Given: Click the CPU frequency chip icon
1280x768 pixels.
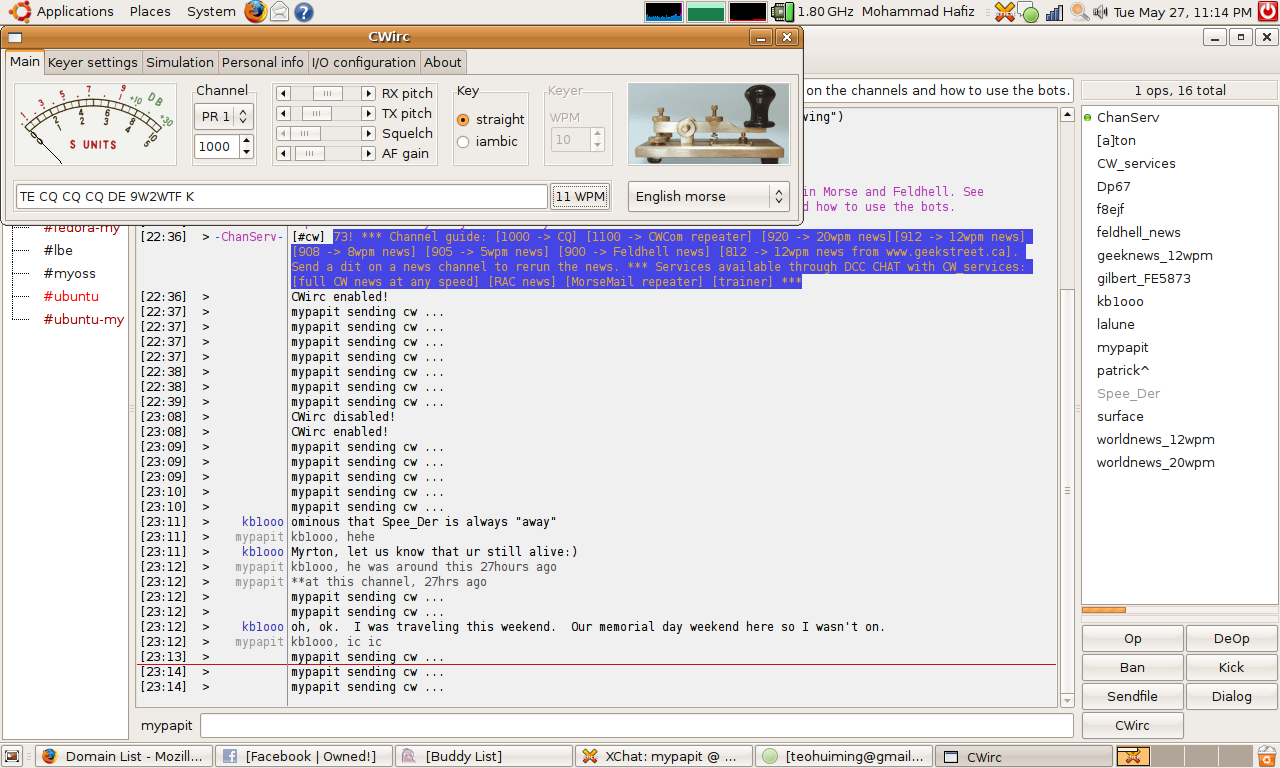Looking at the screenshot, I should coord(782,12).
